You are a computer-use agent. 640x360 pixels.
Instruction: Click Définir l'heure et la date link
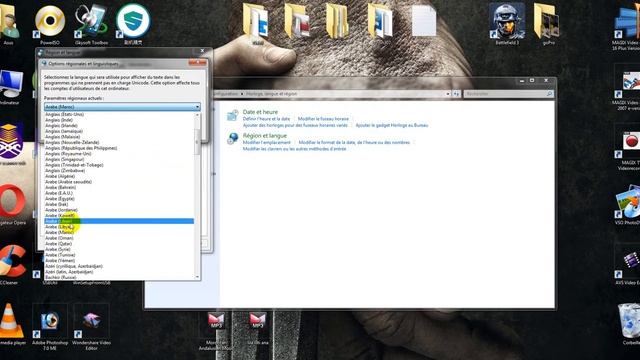[x=266, y=119]
